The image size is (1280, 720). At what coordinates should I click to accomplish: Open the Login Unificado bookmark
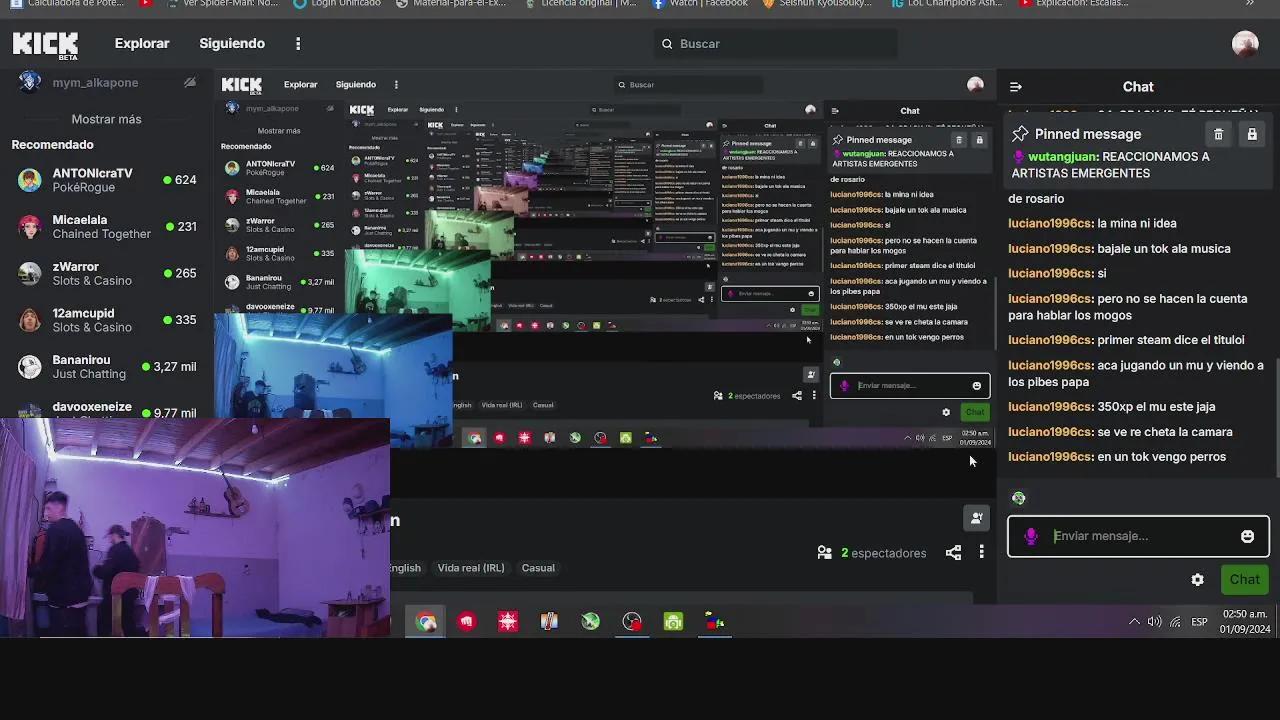pos(338,4)
